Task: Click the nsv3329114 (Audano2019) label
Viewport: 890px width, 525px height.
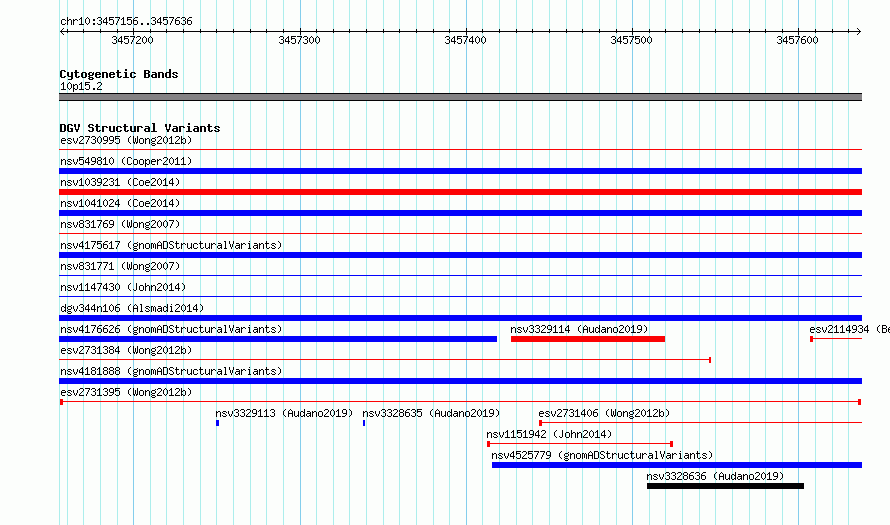Action: (579, 329)
